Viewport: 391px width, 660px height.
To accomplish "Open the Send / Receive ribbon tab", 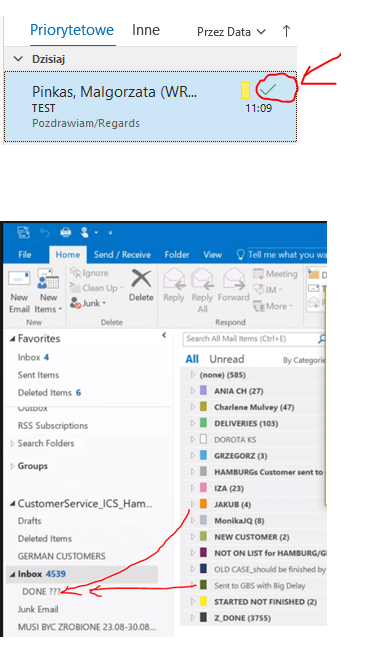I will (122, 255).
